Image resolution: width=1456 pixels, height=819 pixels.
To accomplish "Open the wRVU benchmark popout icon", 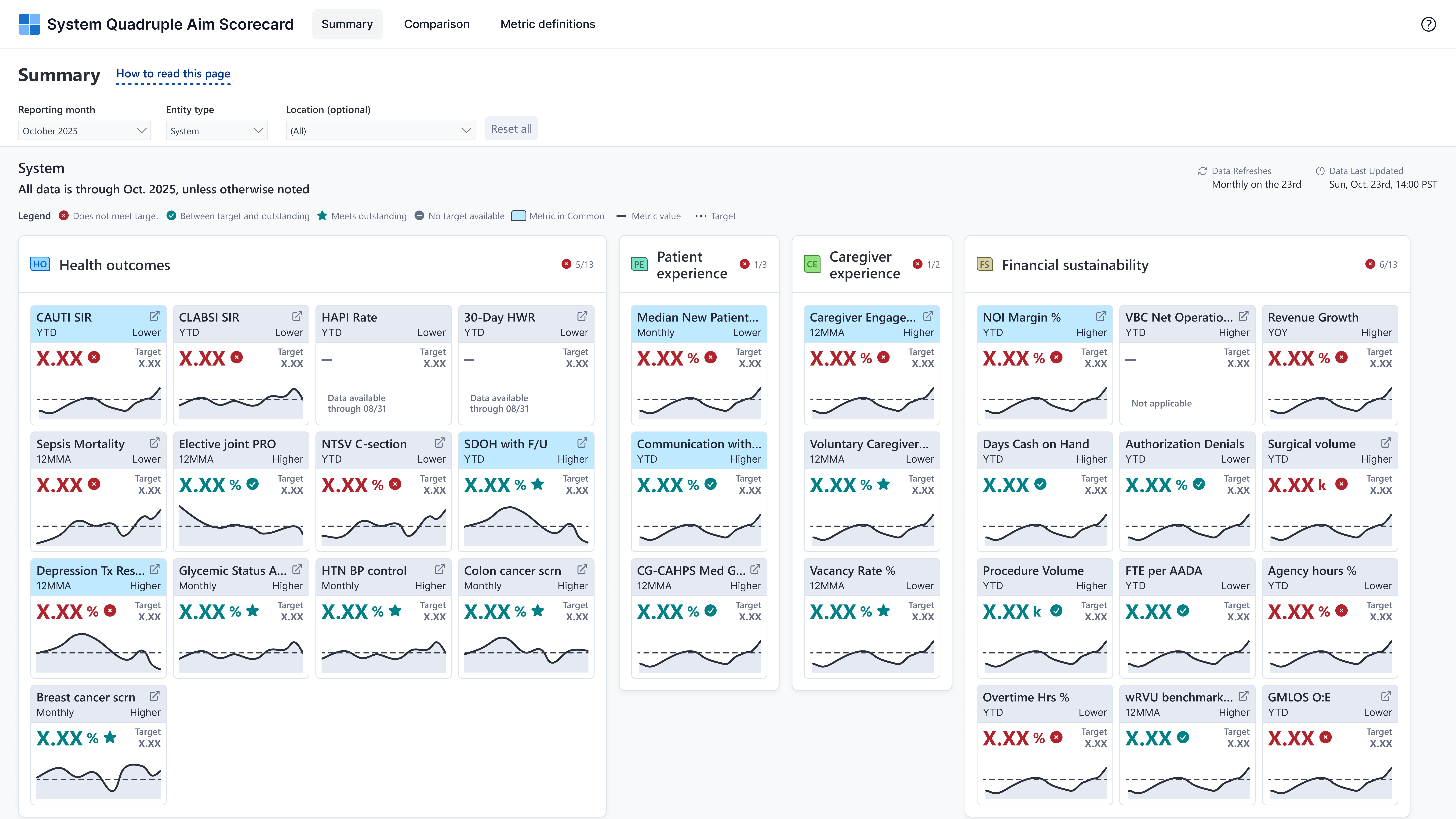I will tap(1243, 696).
